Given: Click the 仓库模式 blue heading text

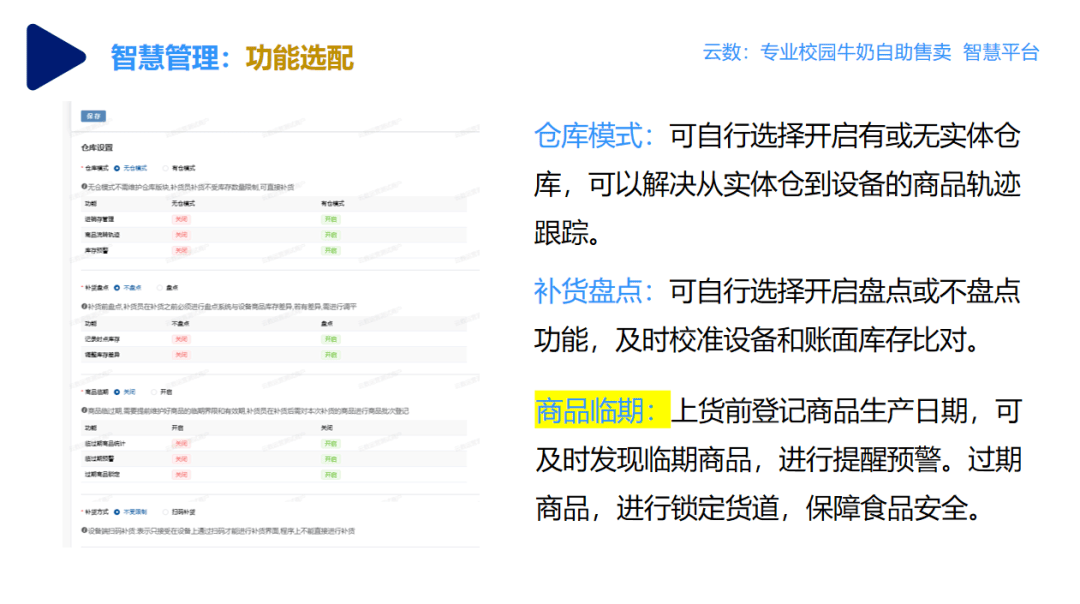Looking at the screenshot, I should 594,136.
